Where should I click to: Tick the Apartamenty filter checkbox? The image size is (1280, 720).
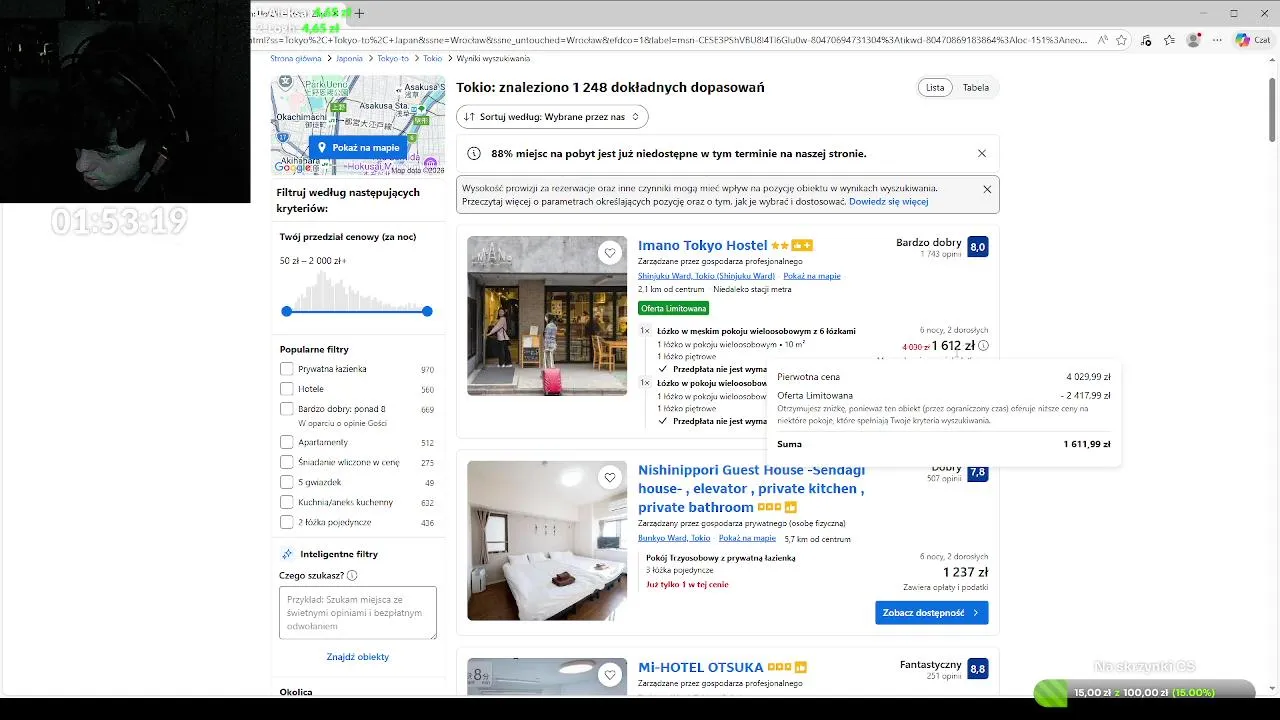coord(287,442)
